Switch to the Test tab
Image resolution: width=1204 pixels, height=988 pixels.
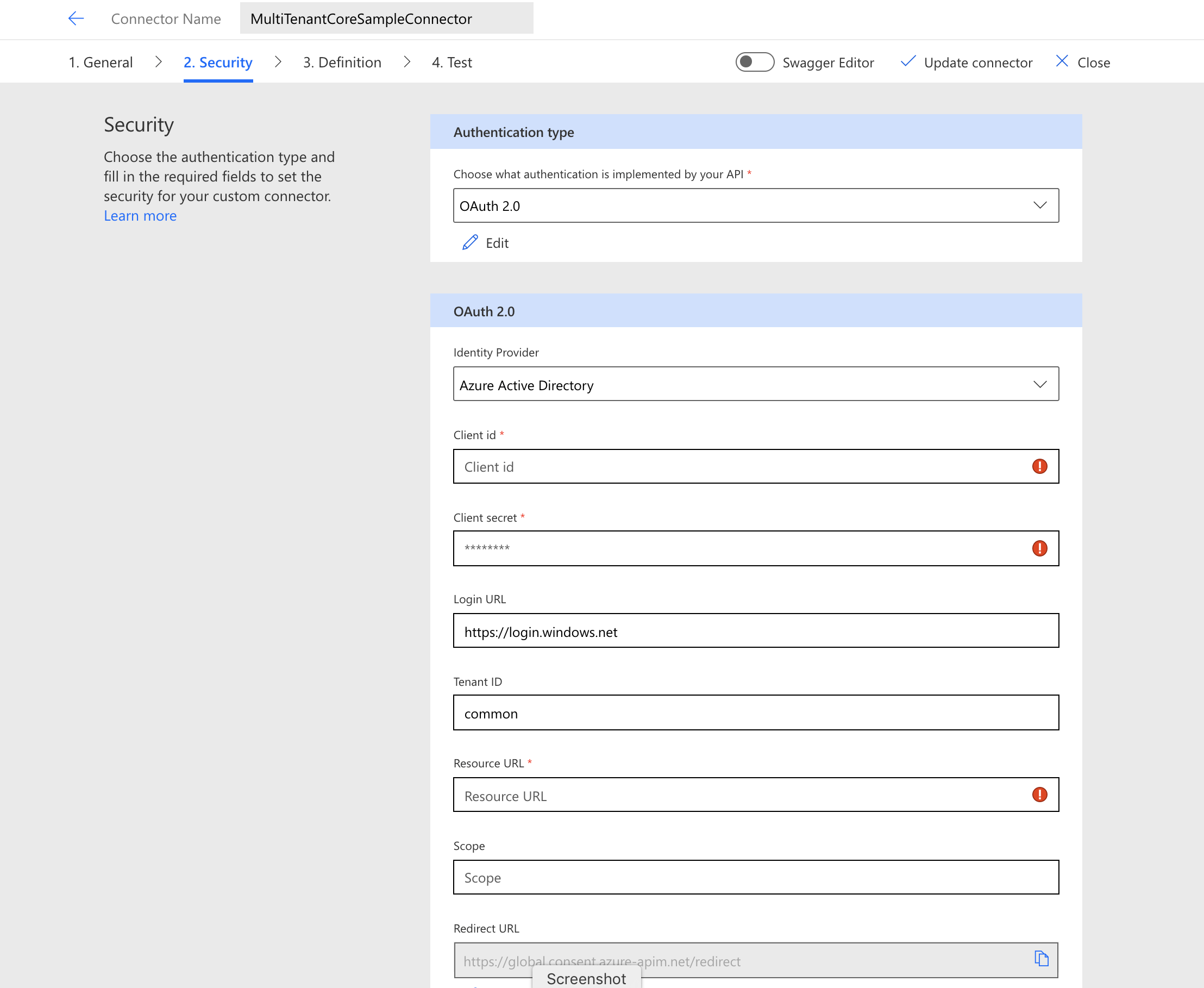[x=451, y=62]
